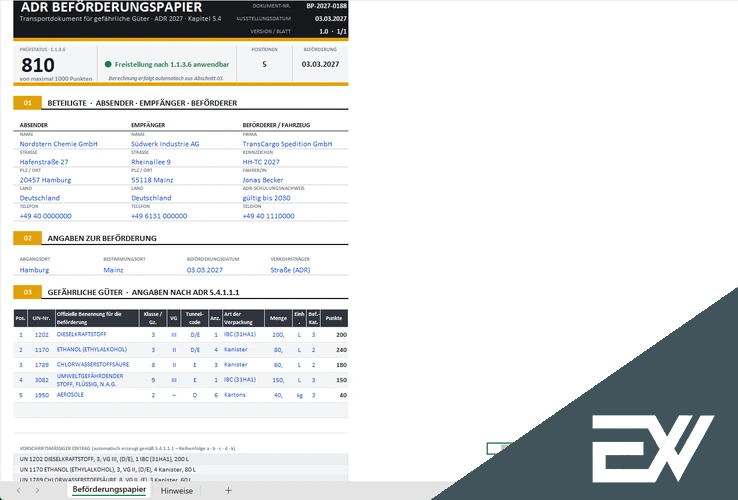Select phone '+49 40 0000000'
This screenshot has width=738, height=500.
tap(45, 216)
